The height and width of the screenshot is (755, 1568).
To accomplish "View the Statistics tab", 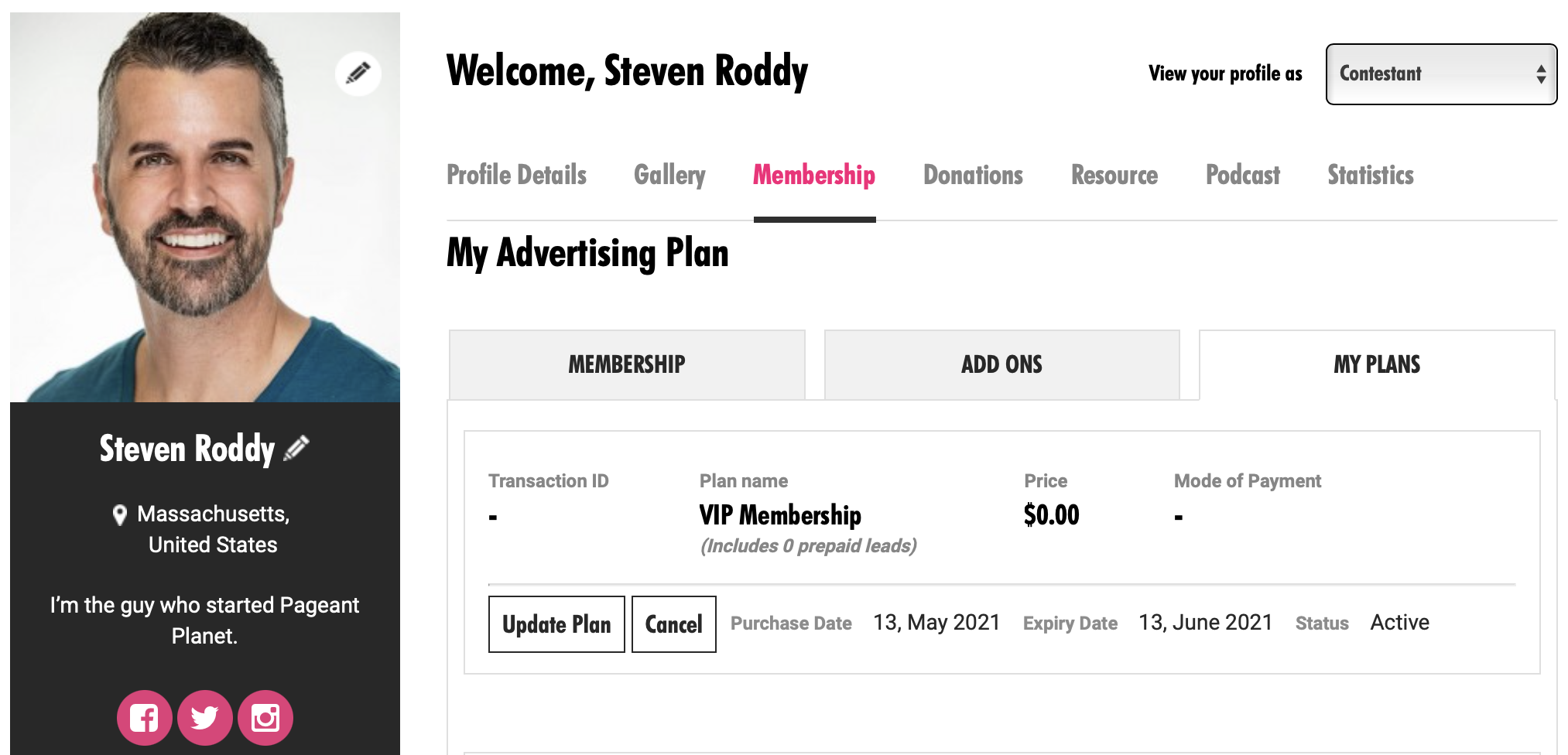I will point(1370,176).
